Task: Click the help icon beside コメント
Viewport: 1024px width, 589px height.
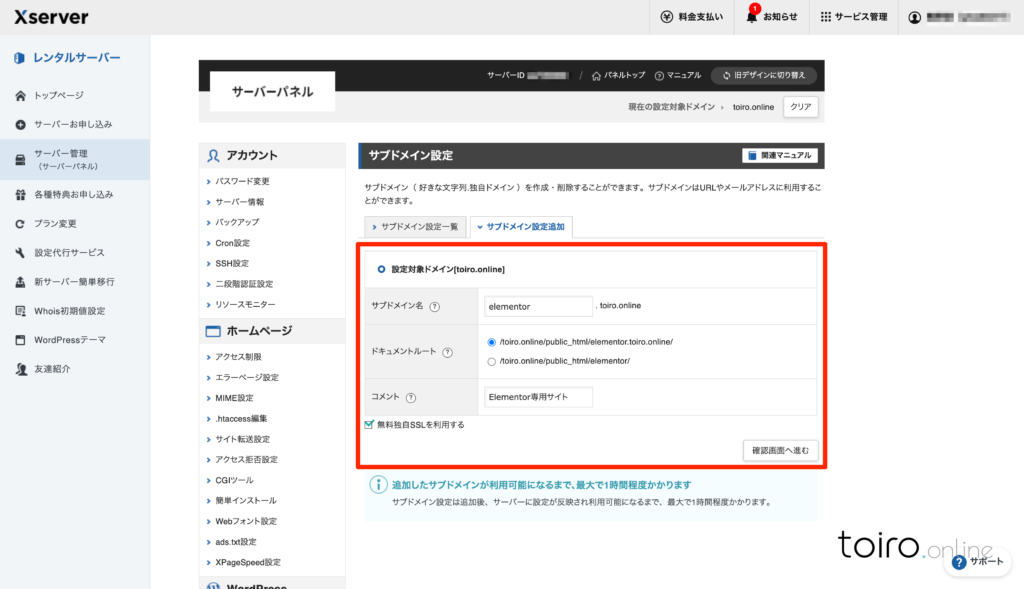Action: click(411, 398)
